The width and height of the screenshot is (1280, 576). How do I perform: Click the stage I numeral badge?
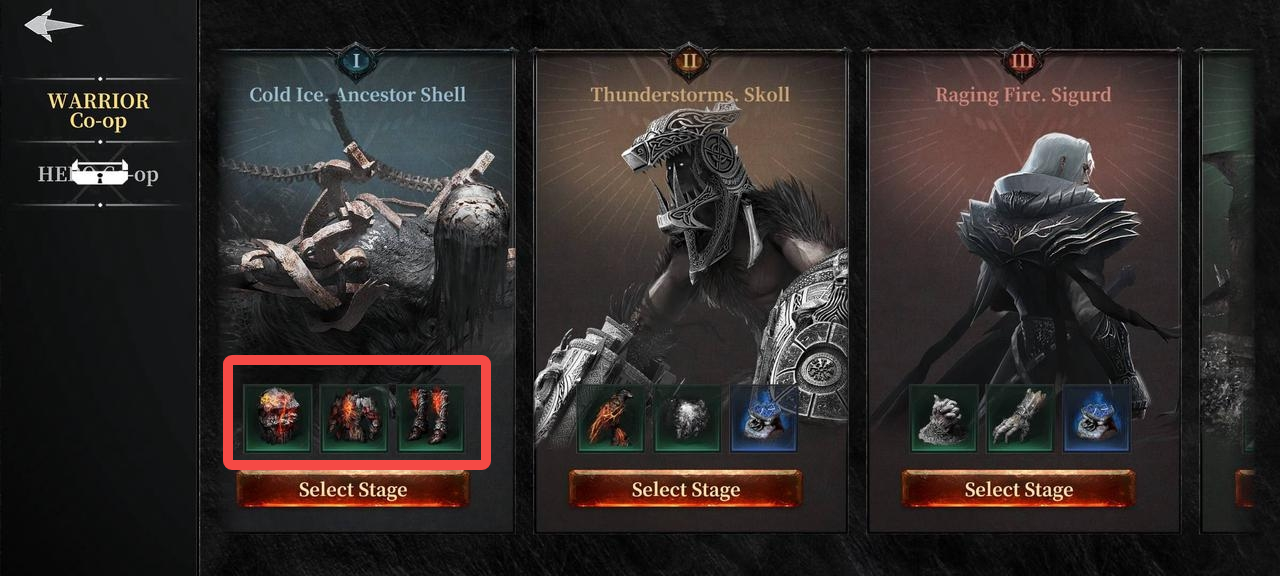coord(356,62)
